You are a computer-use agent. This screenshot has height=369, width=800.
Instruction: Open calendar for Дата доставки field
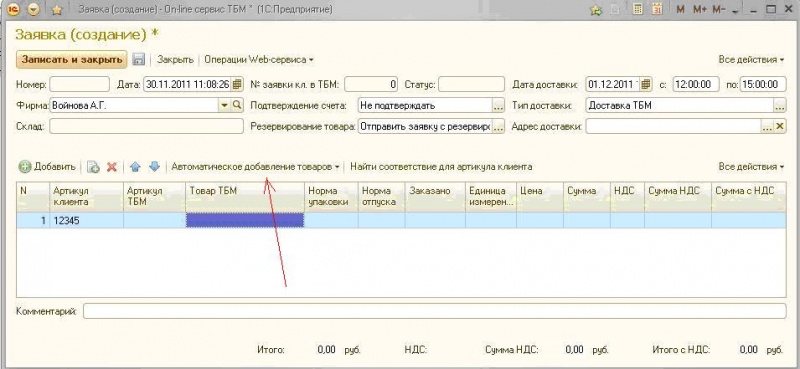(646, 84)
